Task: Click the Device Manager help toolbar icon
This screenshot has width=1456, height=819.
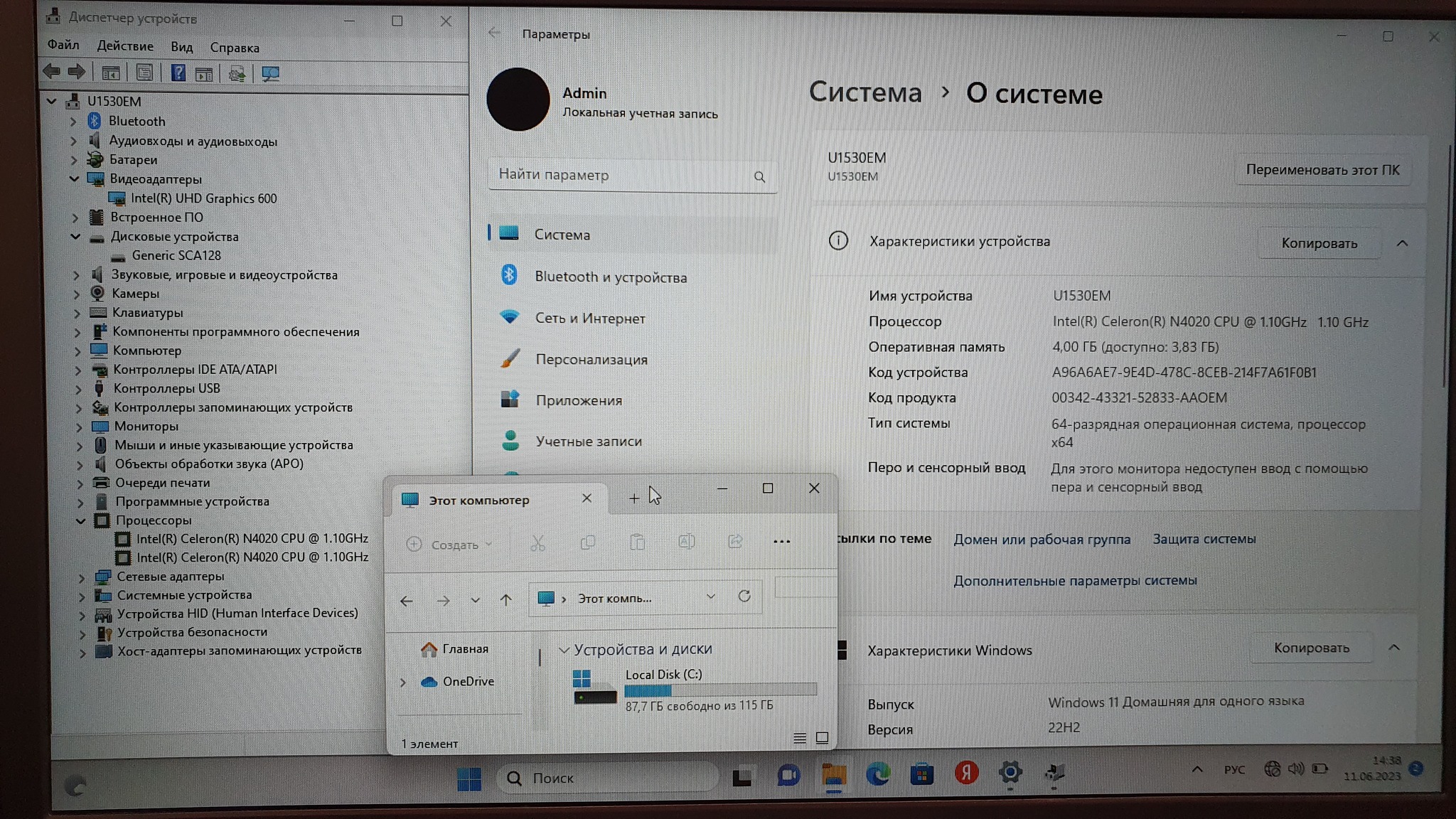Action: [178, 73]
